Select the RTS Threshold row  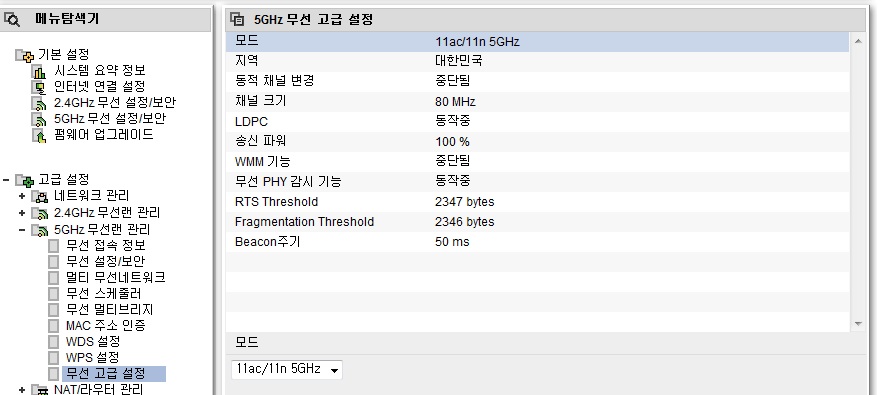tap(537, 202)
